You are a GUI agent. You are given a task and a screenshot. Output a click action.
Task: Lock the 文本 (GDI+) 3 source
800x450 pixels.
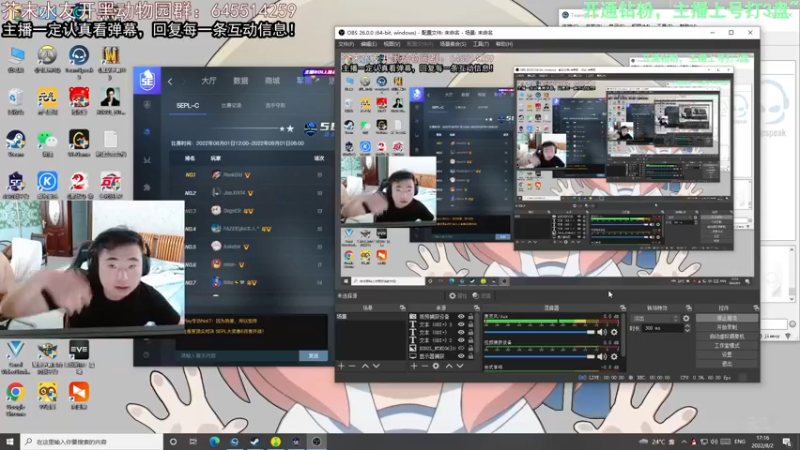[470, 324]
